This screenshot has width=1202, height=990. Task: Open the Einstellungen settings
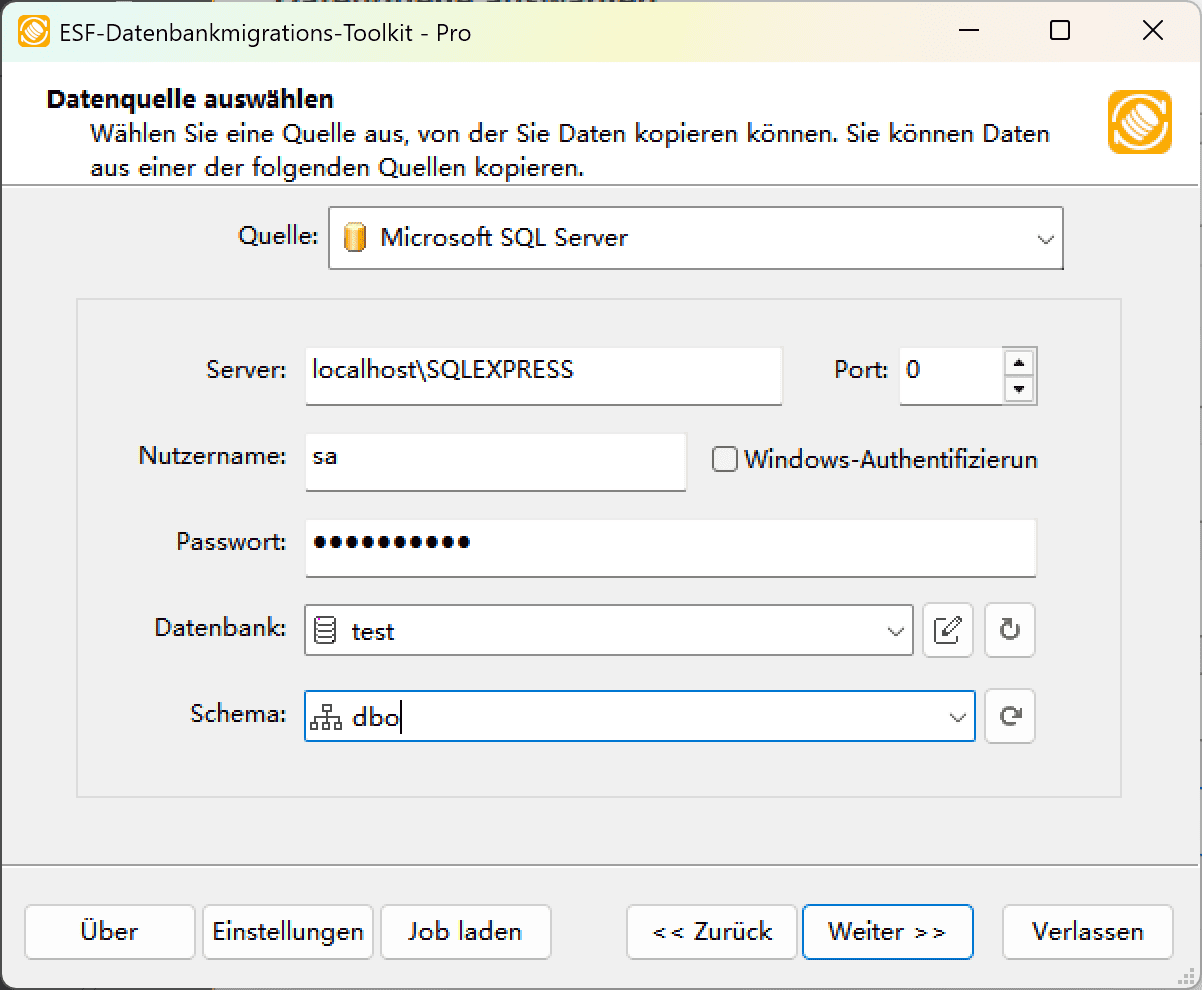tap(287, 931)
